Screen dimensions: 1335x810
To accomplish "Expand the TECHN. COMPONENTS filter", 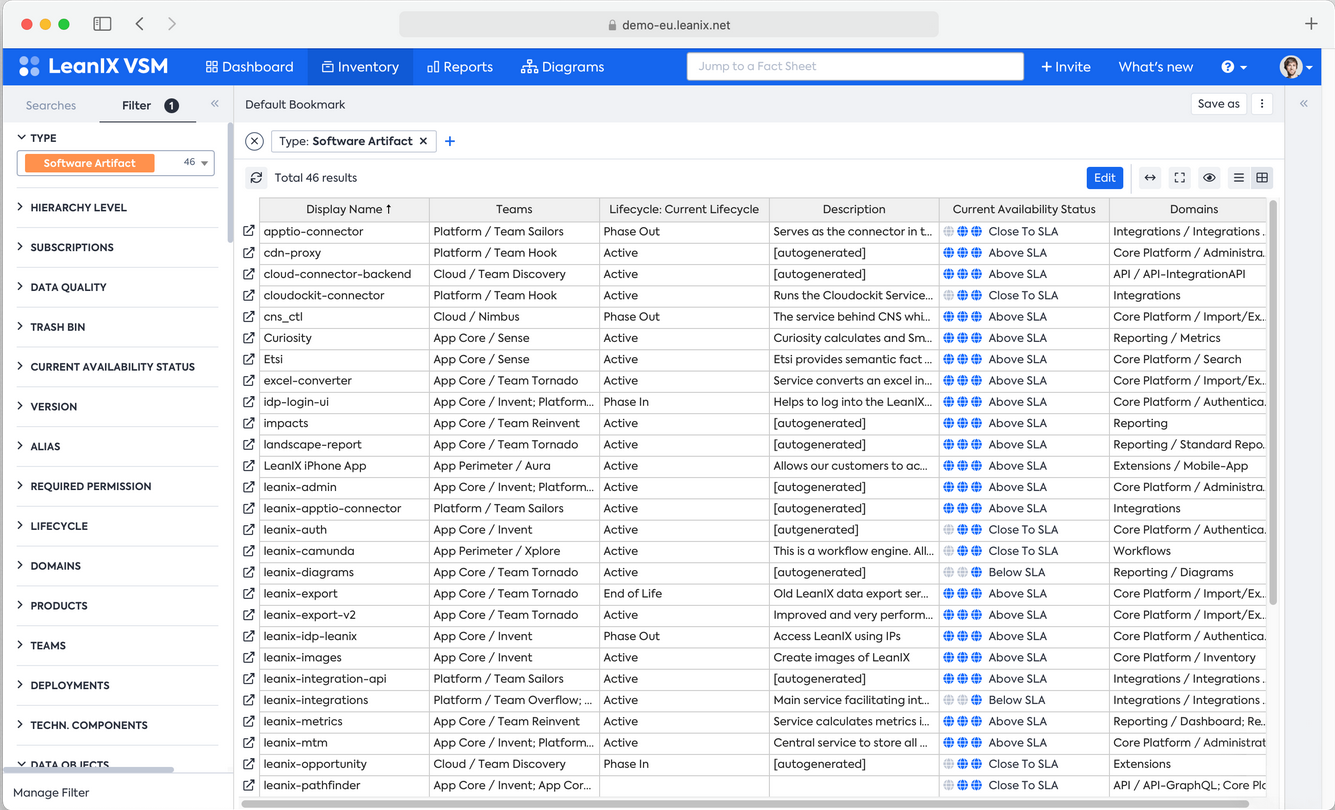I will click(x=82, y=725).
